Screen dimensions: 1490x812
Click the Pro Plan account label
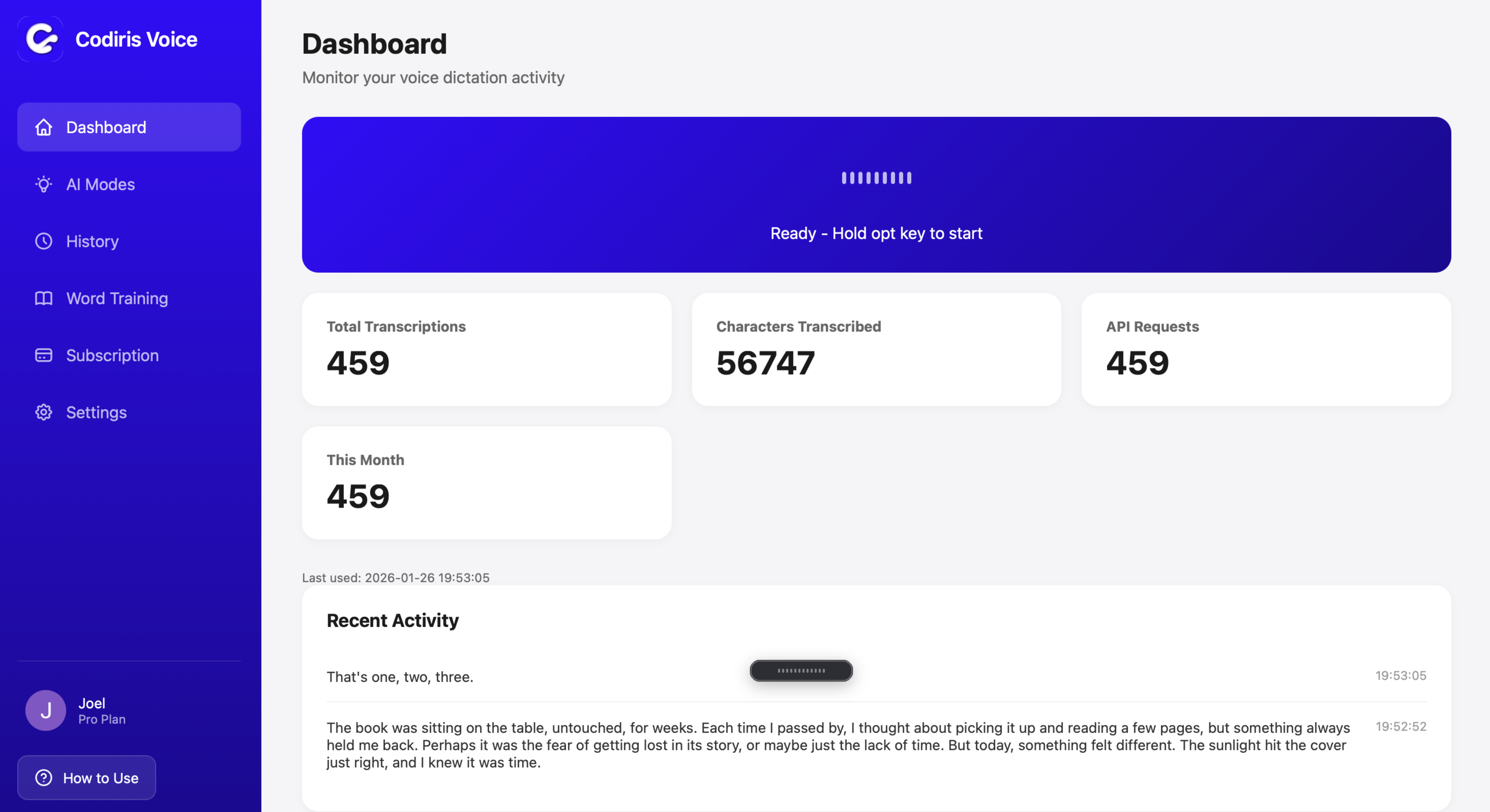102,719
